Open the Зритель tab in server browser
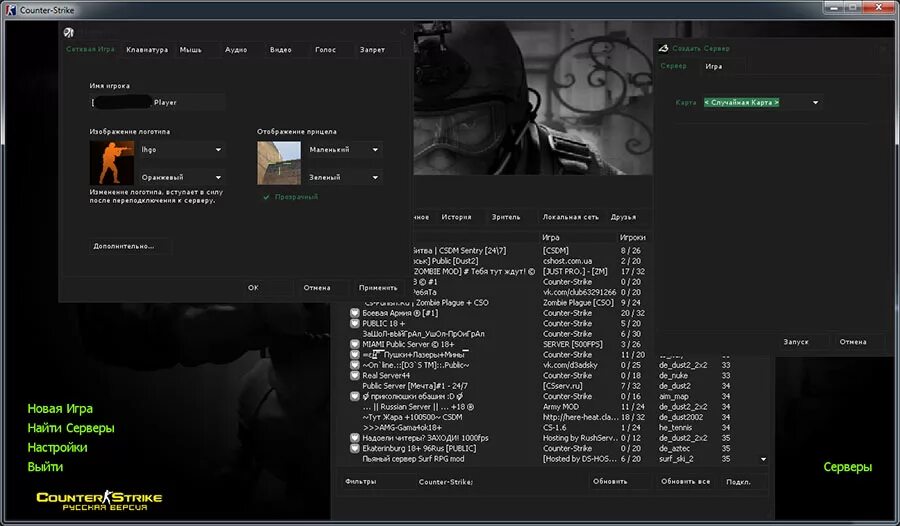This screenshot has width=900, height=526. coord(506,217)
